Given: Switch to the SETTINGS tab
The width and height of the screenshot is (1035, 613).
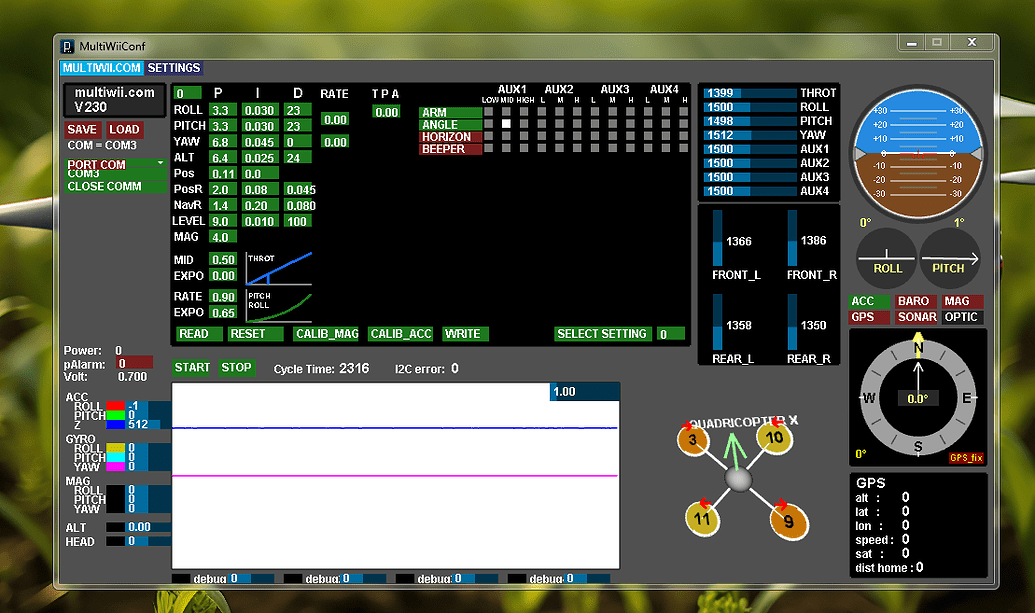Looking at the screenshot, I should [x=173, y=67].
